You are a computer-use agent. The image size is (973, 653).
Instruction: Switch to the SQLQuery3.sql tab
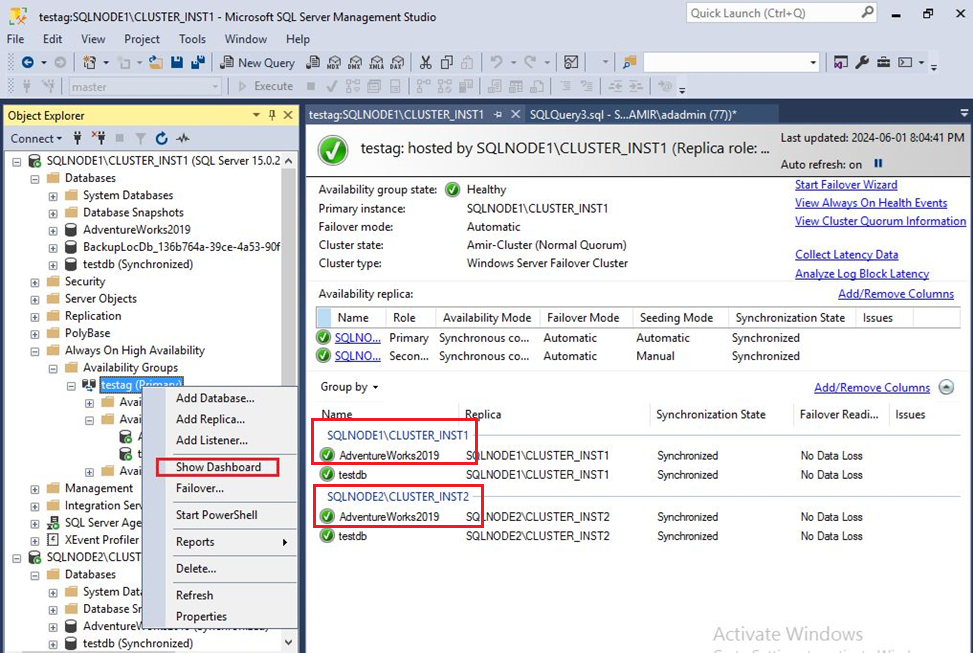pyautogui.click(x=632, y=115)
